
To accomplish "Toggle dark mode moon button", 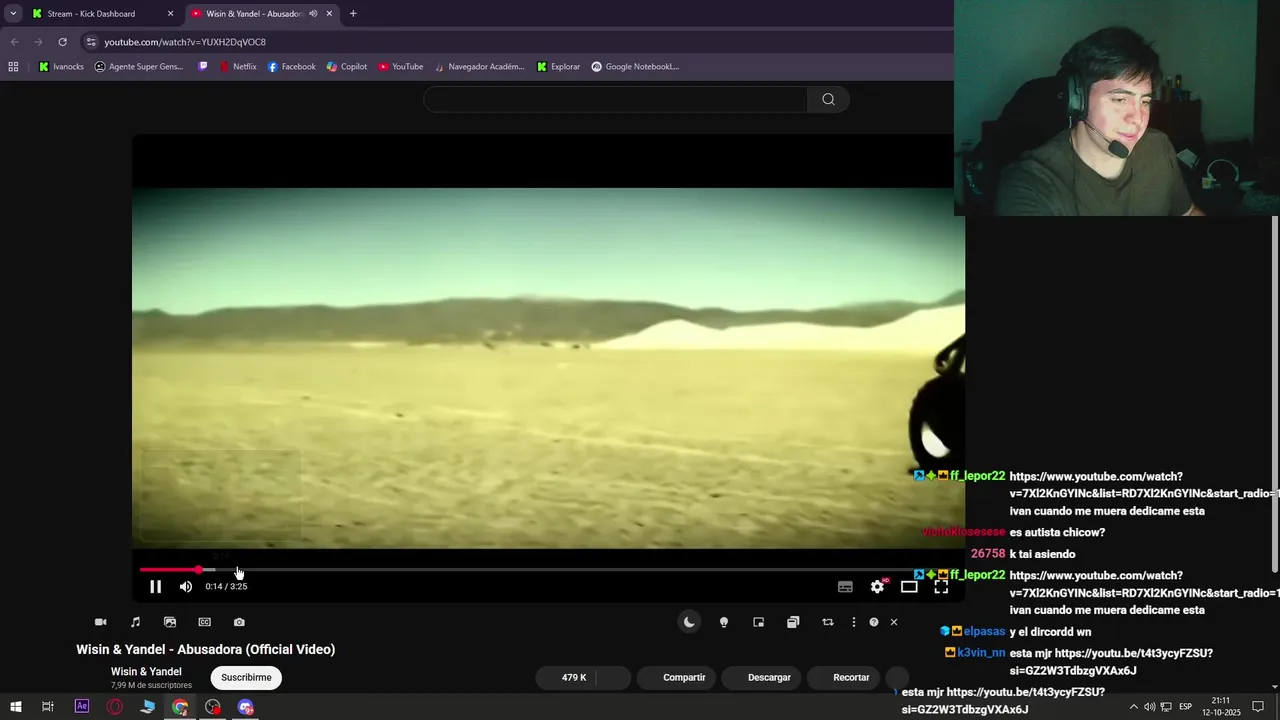I will [x=689, y=622].
